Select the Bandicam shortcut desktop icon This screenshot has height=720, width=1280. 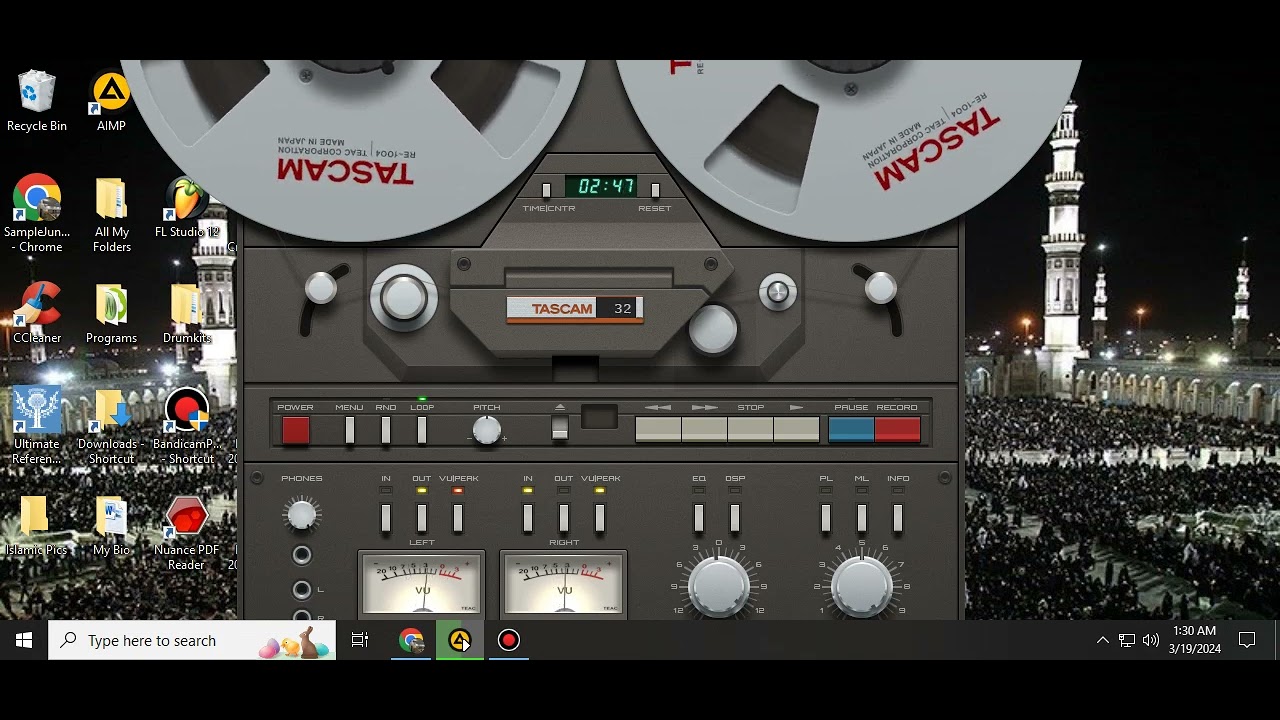[187, 426]
